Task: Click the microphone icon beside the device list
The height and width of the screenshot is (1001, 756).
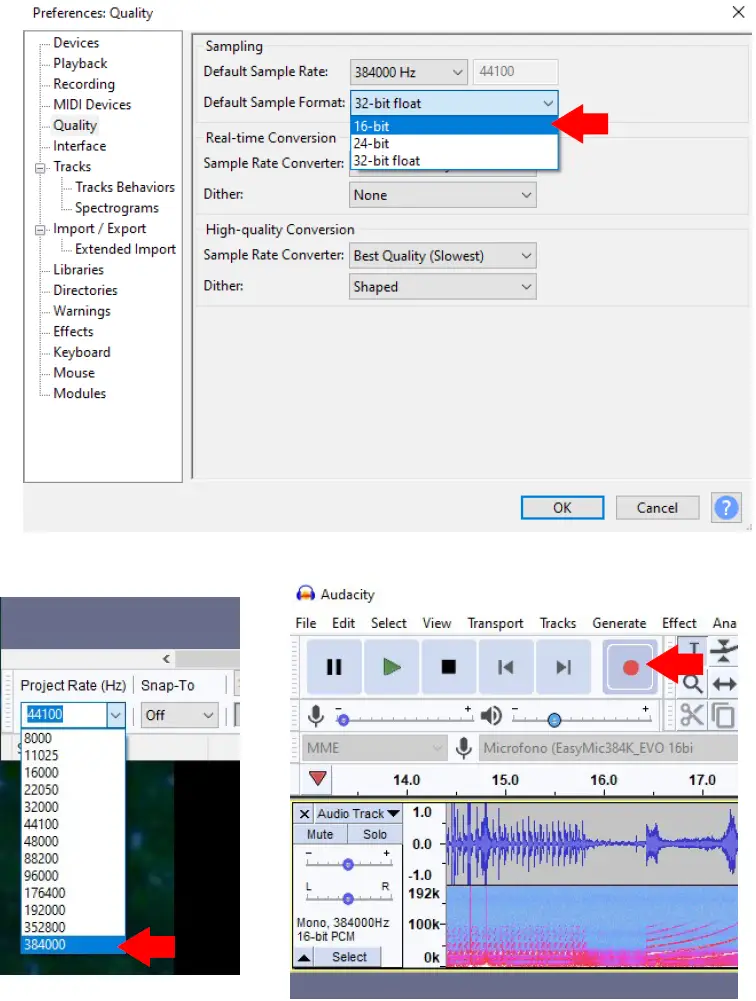Action: 464,748
